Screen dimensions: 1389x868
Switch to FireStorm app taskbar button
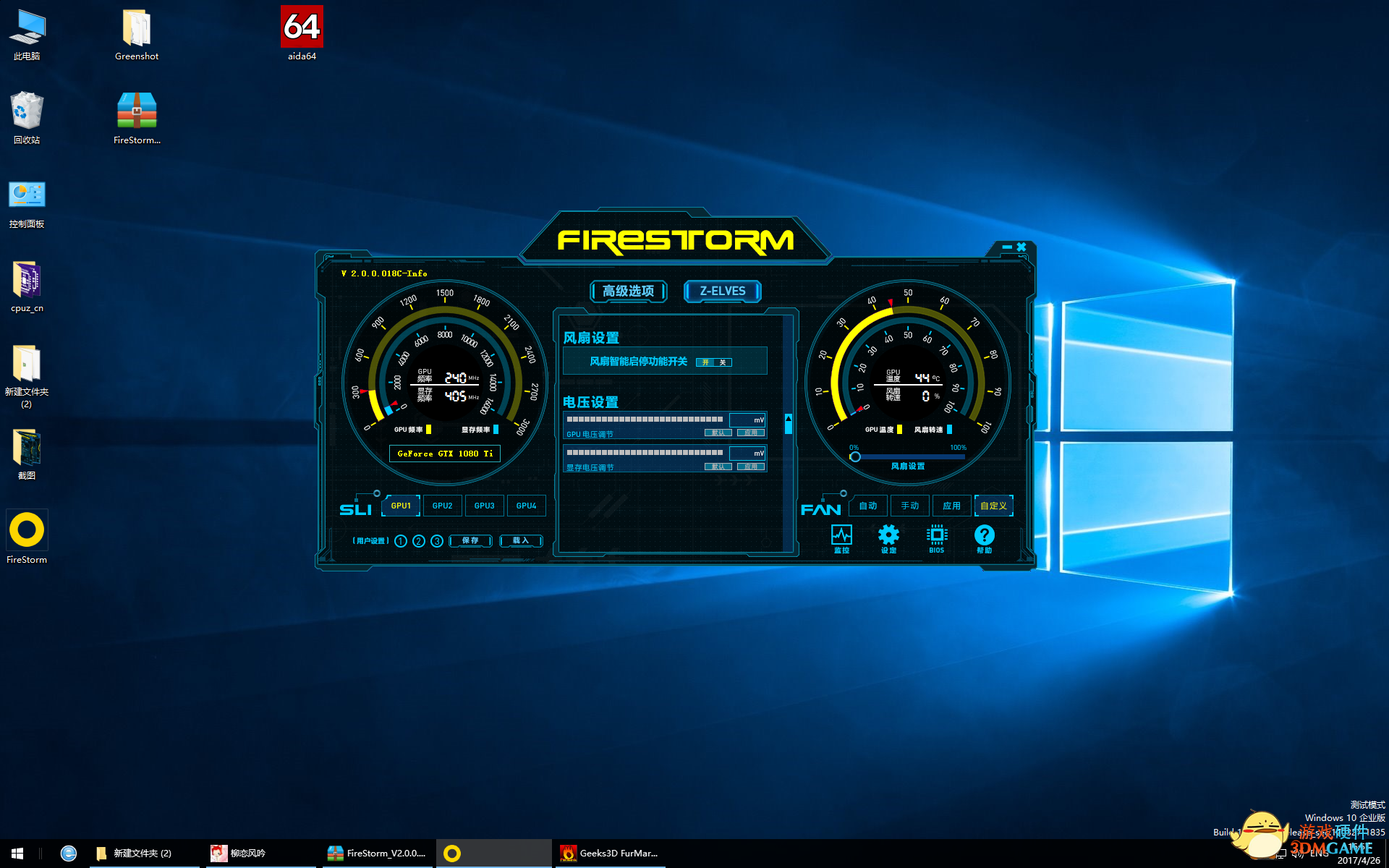coord(495,854)
